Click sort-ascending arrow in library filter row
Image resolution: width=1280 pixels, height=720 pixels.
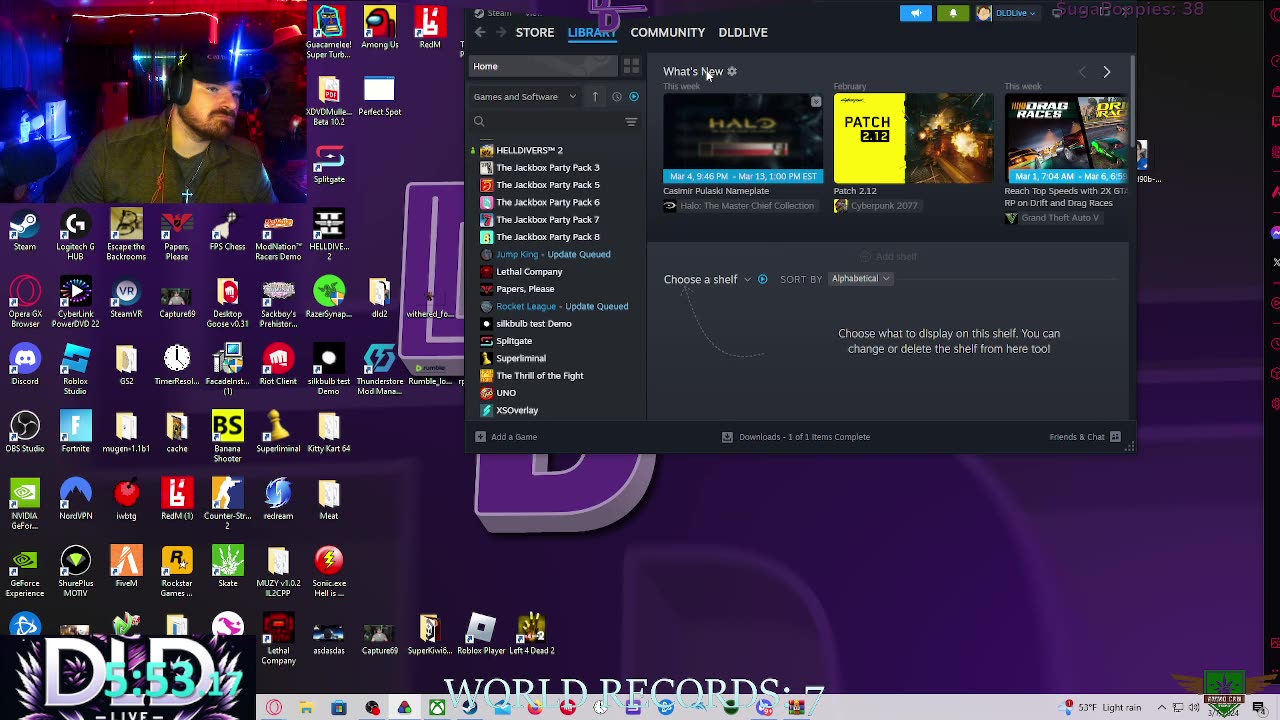tap(595, 97)
